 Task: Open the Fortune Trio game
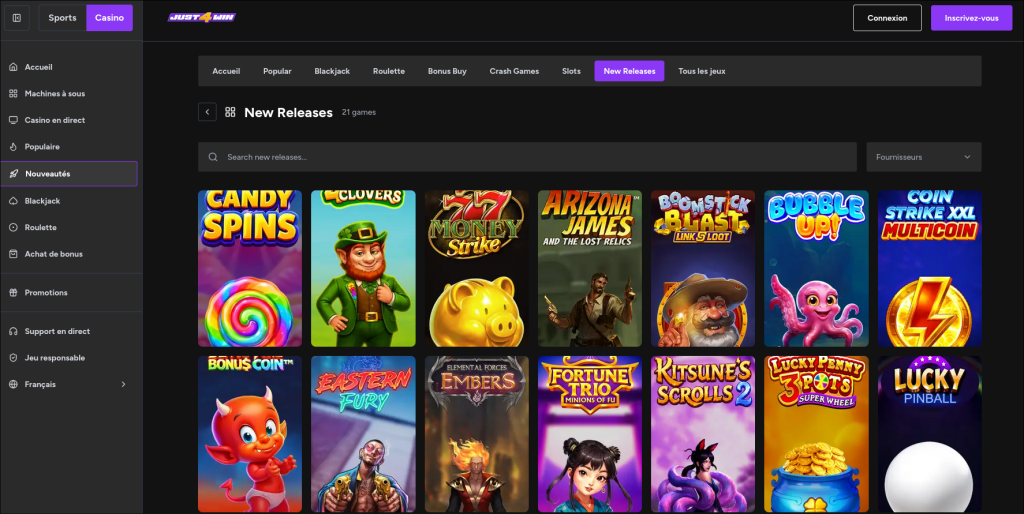[x=590, y=434]
